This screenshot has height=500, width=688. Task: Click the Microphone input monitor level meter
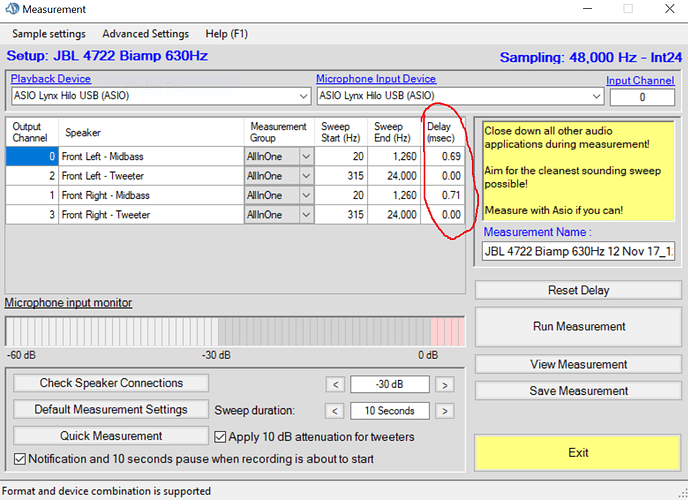point(235,331)
